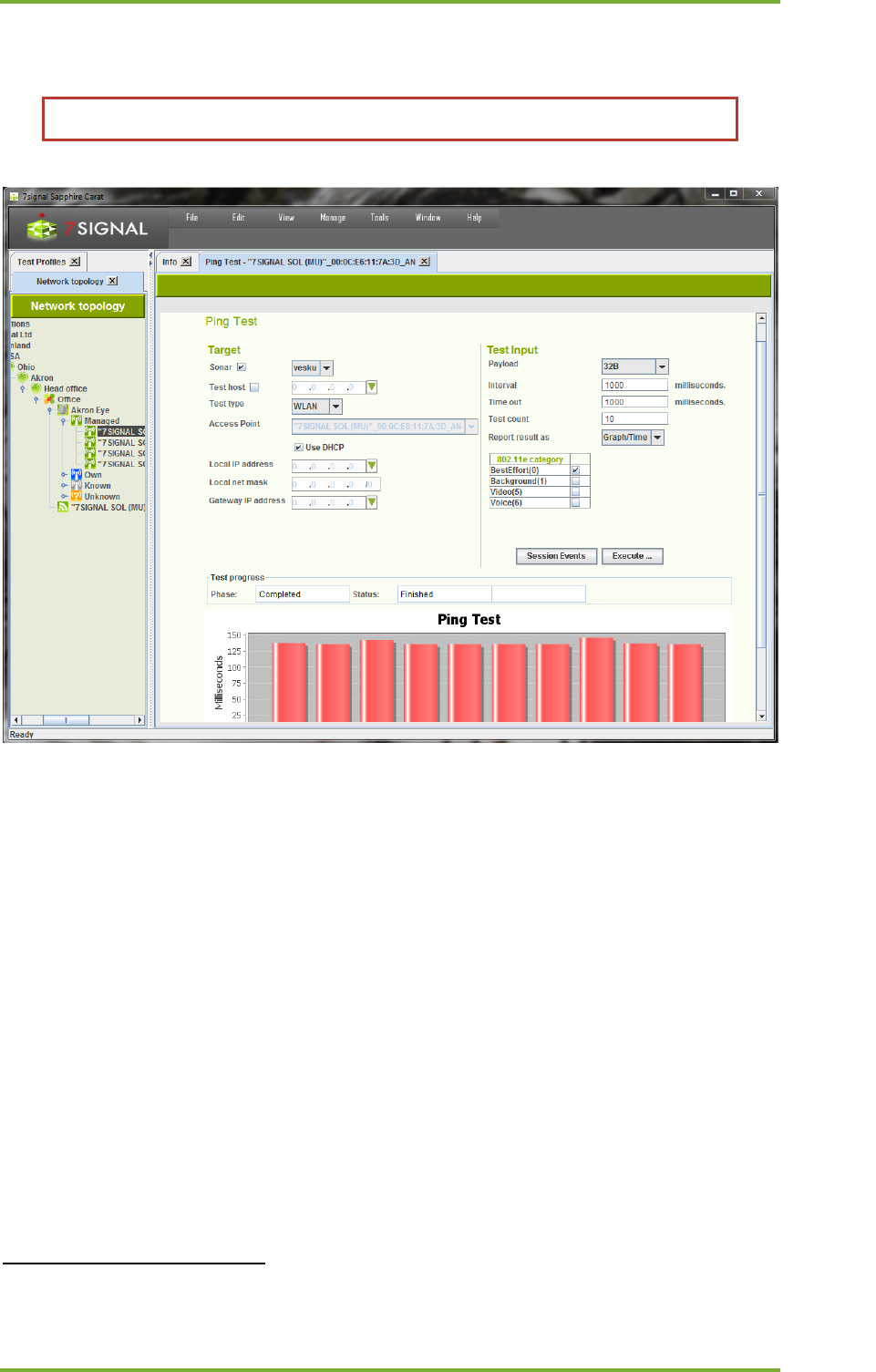Image resolution: width=876 pixels, height=1372 pixels.
Task: Click the green arrow next to Gateway IP address
Action: (372, 502)
